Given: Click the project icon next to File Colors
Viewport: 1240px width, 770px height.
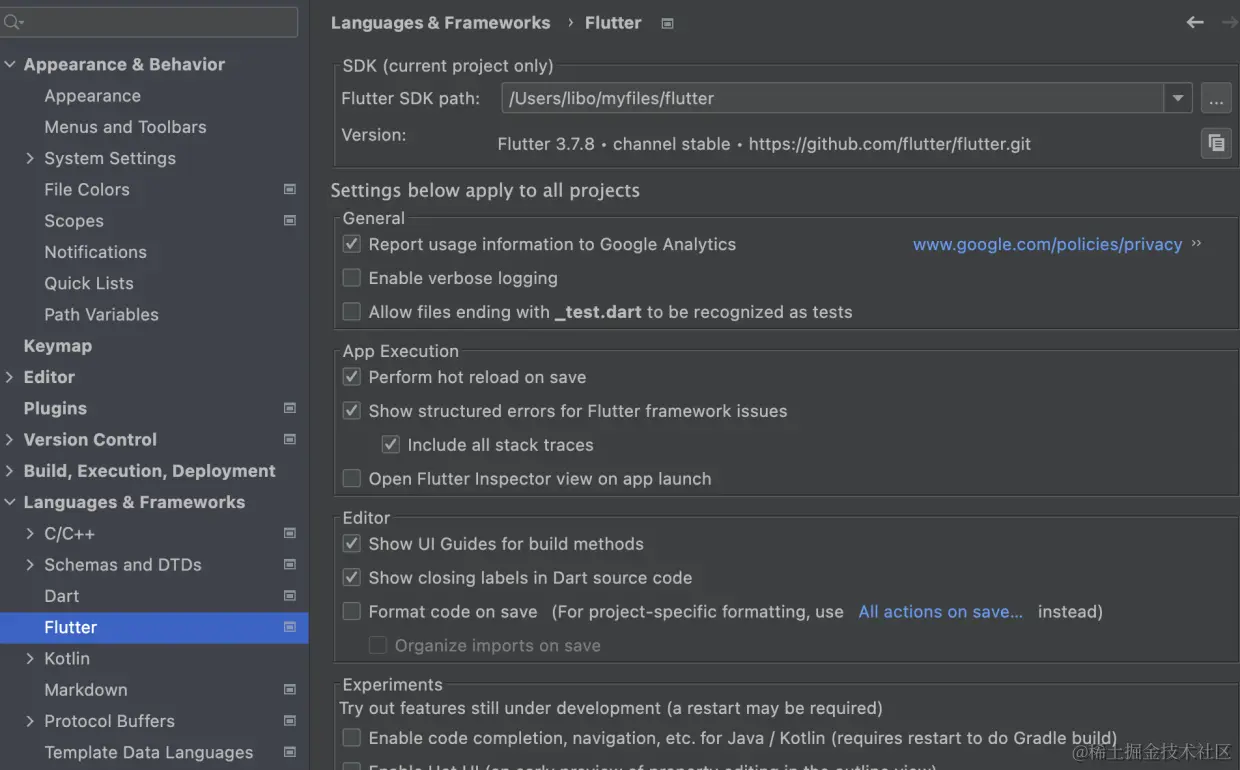Looking at the screenshot, I should coord(290,189).
